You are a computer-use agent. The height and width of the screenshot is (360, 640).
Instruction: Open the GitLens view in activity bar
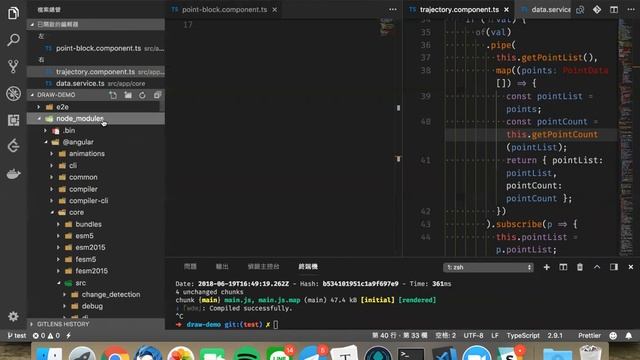tap(13, 146)
